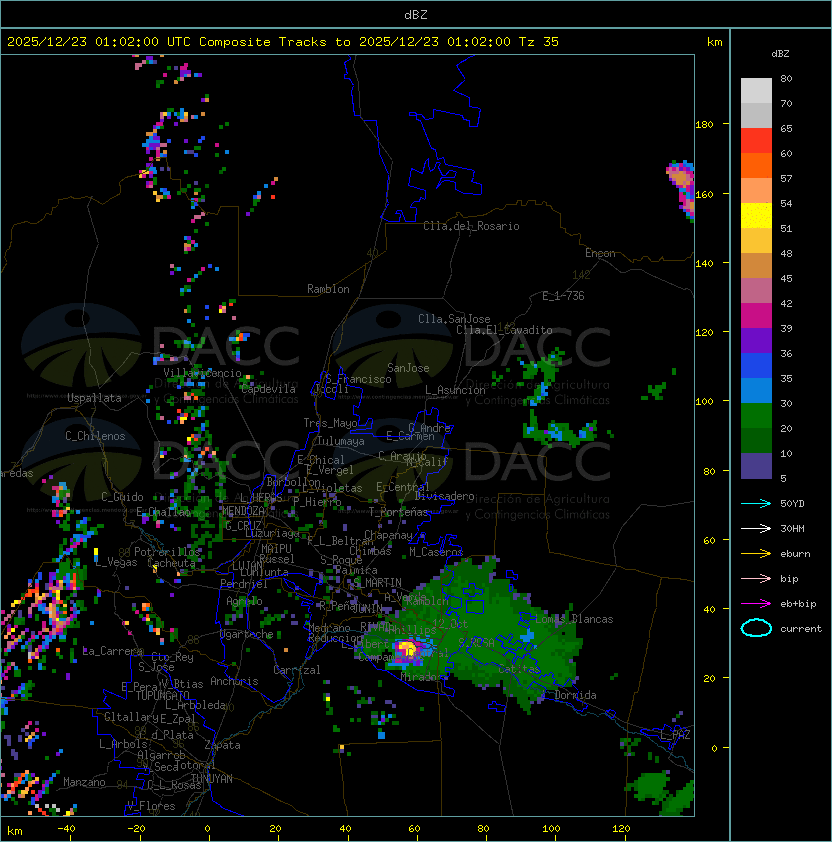Click the 'current' legend label
832x842 pixels.
click(801, 629)
